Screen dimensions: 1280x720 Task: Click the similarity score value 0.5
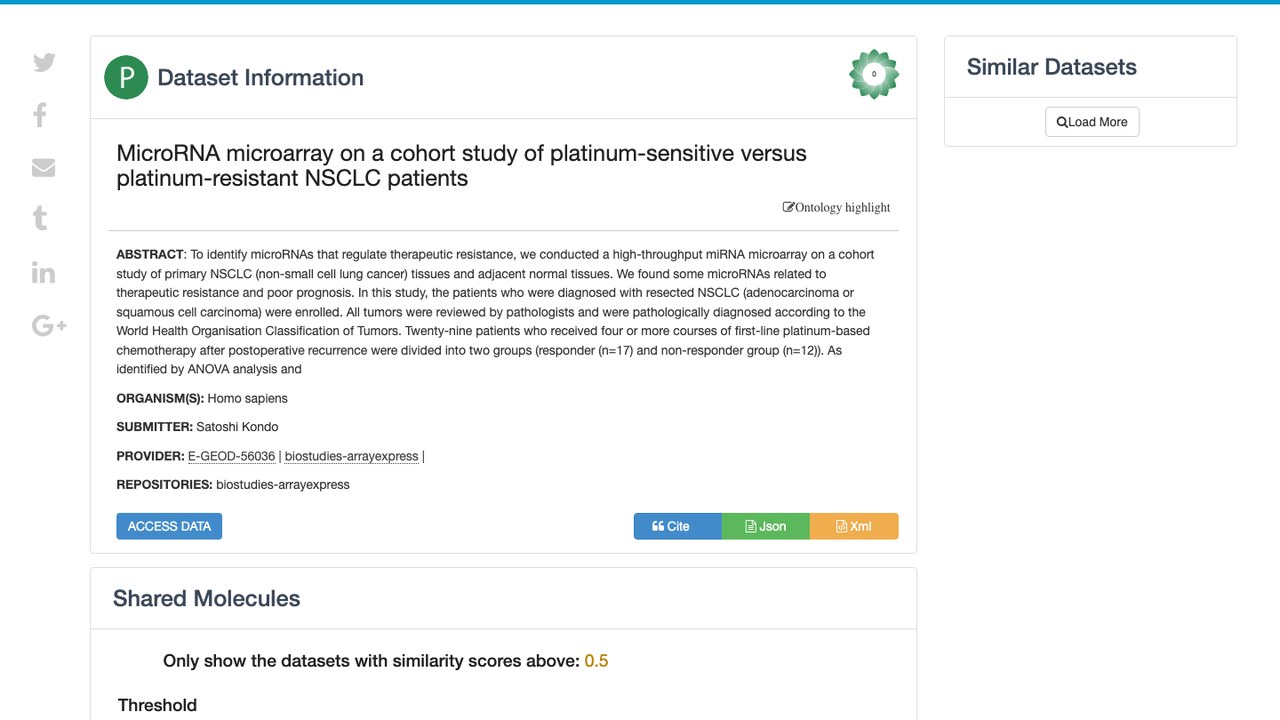pos(596,661)
